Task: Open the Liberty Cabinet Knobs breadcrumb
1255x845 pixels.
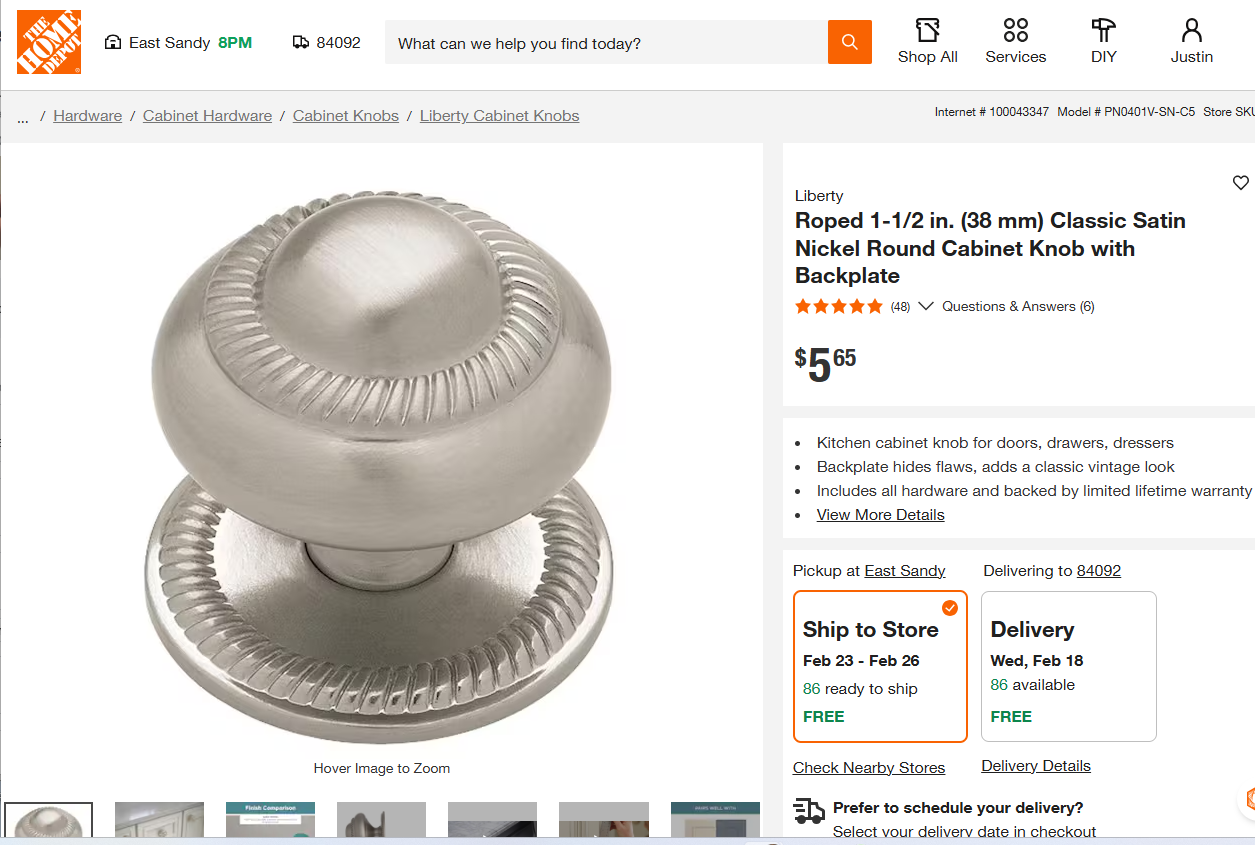Action: point(499,115)
